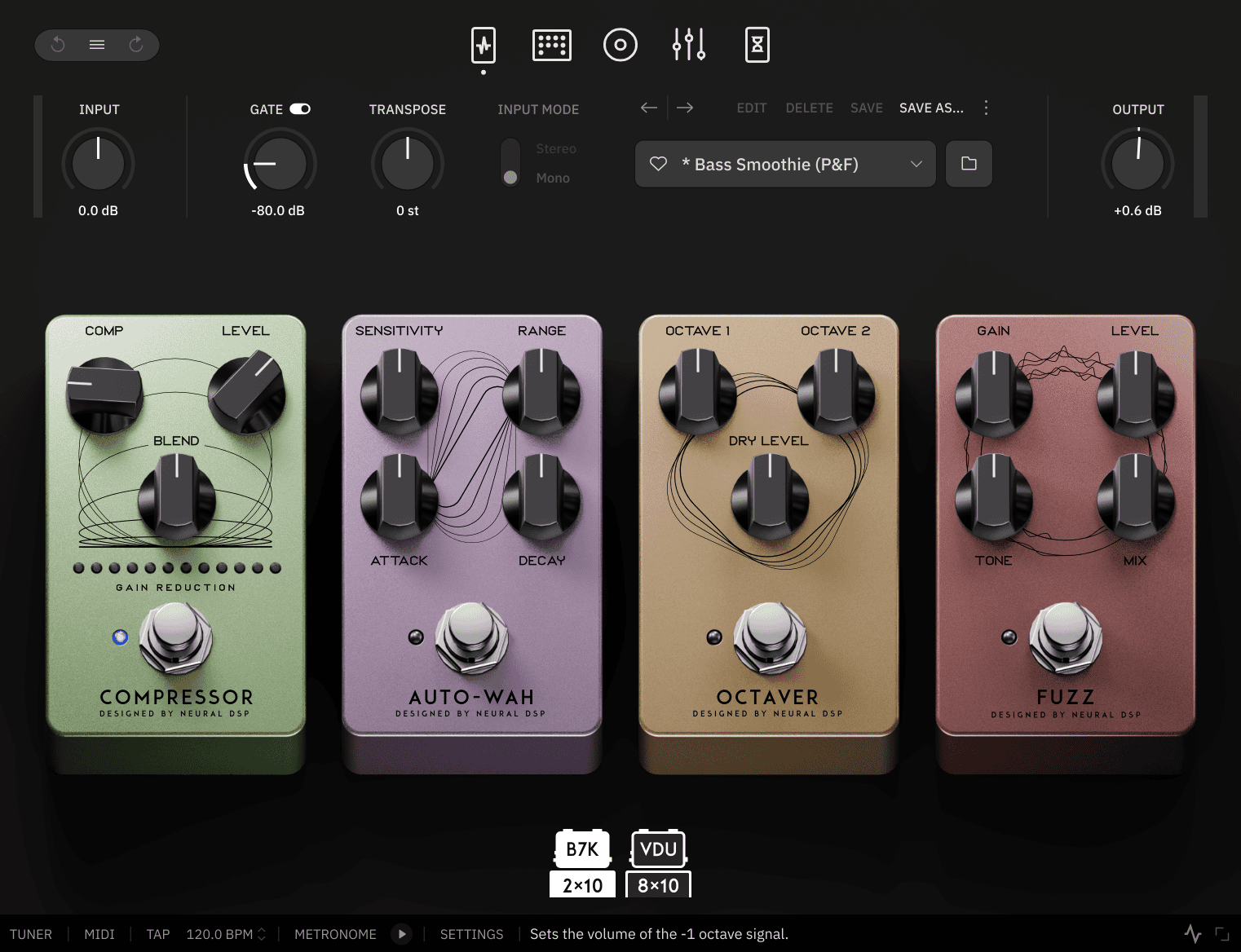Choose the 8×10 cabinet

pyautogui.click(x=658, y=884)
